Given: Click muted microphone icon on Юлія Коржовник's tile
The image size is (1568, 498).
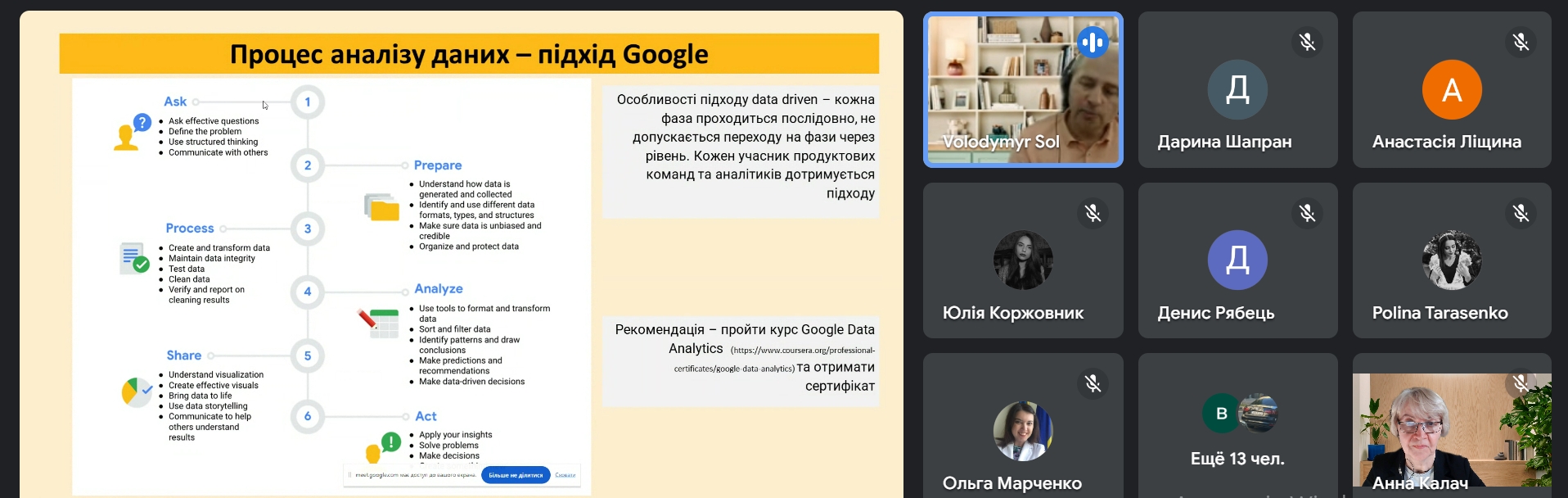Looking at the screenshot, I should click(1093, 213).
